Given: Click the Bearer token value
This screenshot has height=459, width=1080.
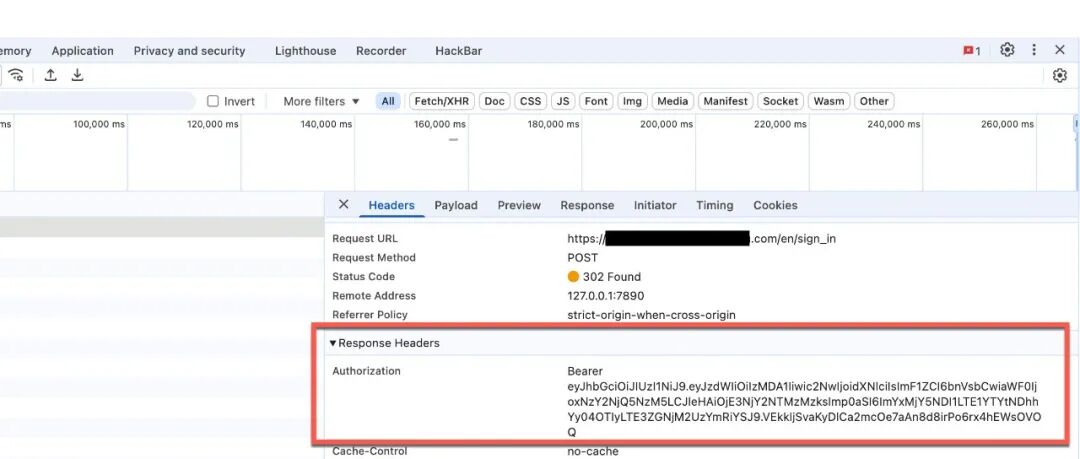Looking at the screenshot, I should [x=803, y=402].
